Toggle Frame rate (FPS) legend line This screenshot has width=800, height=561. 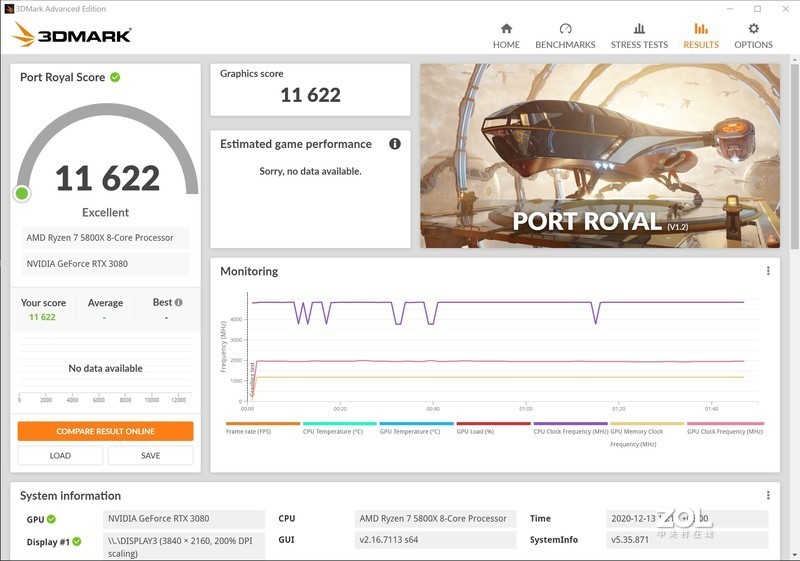pyautogui.click(x=263, y=428)
